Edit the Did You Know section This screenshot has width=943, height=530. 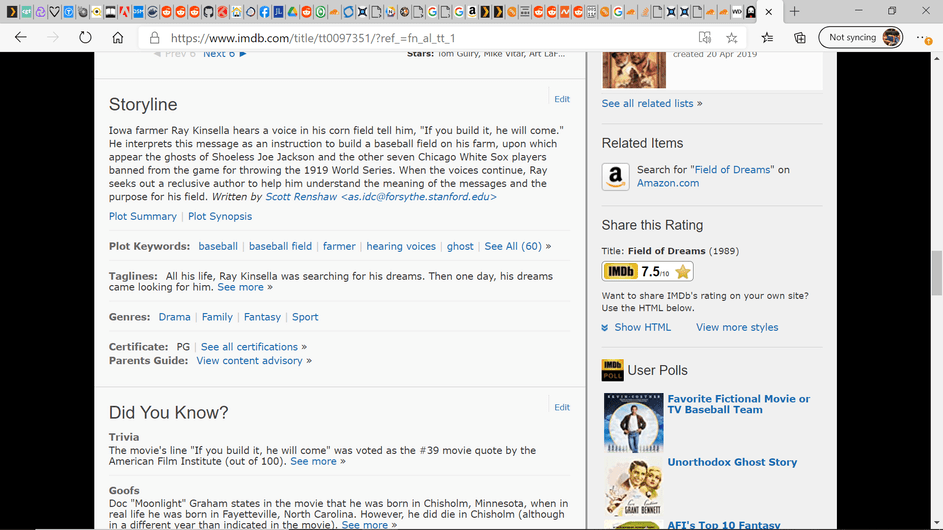pos(562,407)
